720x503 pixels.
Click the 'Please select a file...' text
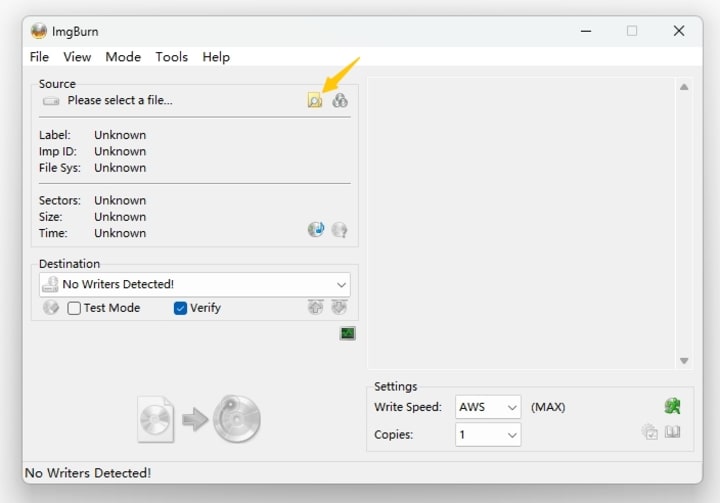tap(120, 100)
